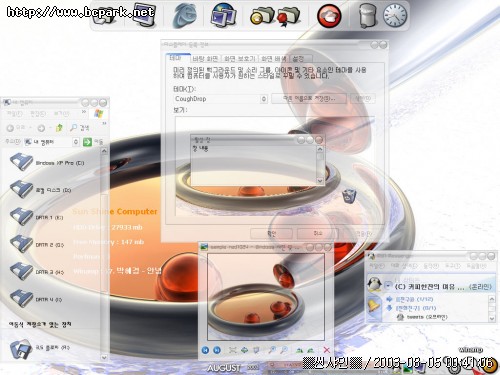500x375 pixels.
Task: Select DATA 3 (H:) drive
Action: [x=37, y=272]
